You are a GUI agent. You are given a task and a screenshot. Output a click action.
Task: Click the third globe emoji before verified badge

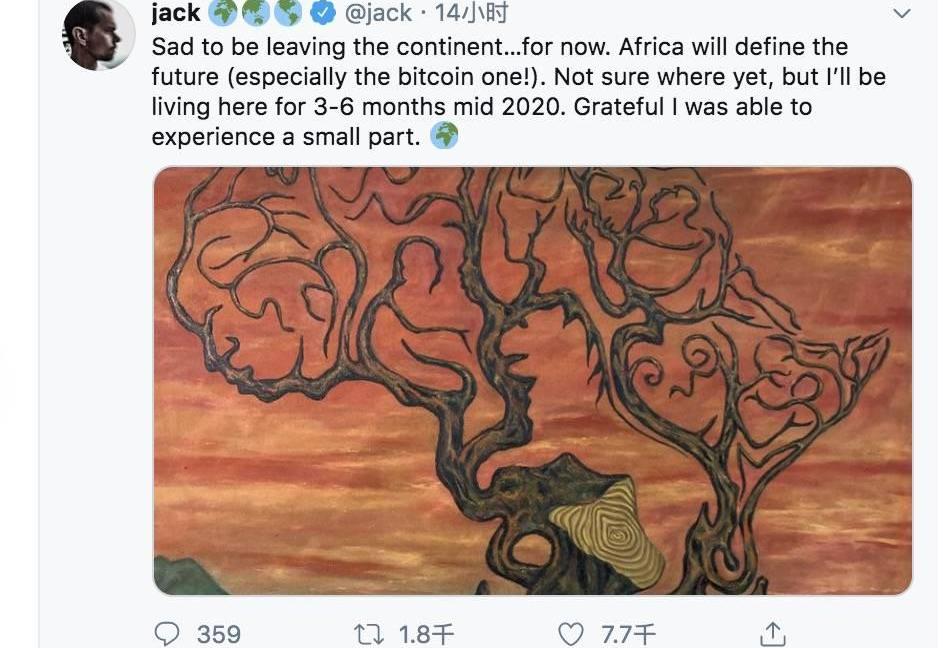[289, 13]
